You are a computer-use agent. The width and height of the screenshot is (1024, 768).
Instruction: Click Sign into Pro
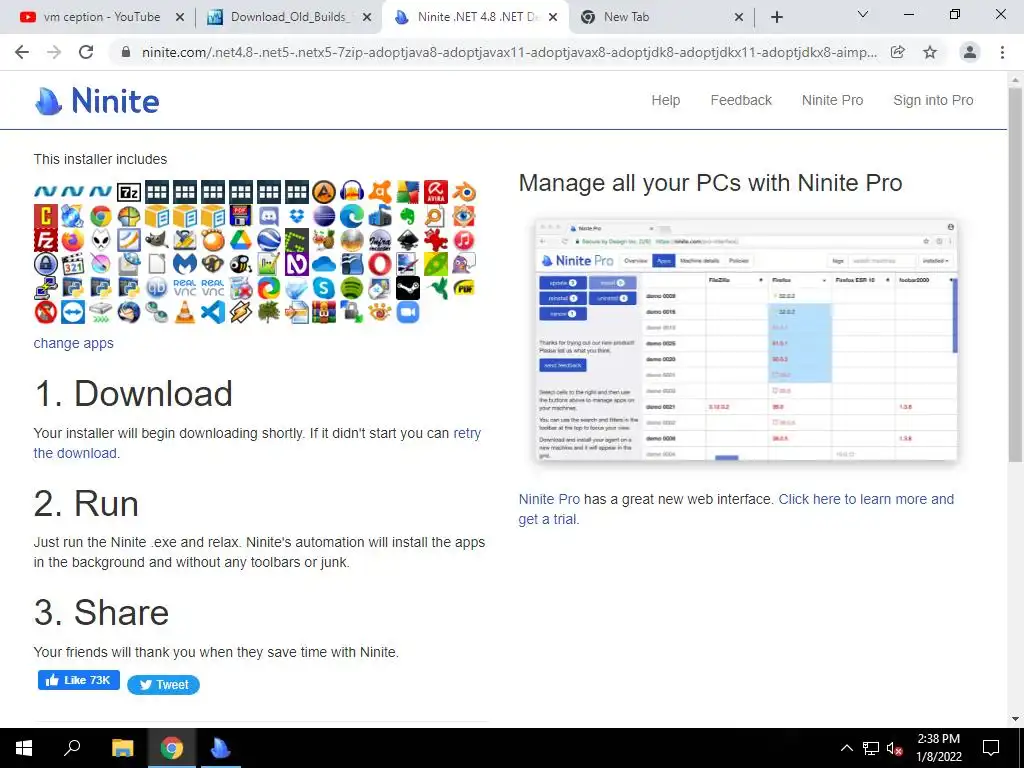point(933,100)
